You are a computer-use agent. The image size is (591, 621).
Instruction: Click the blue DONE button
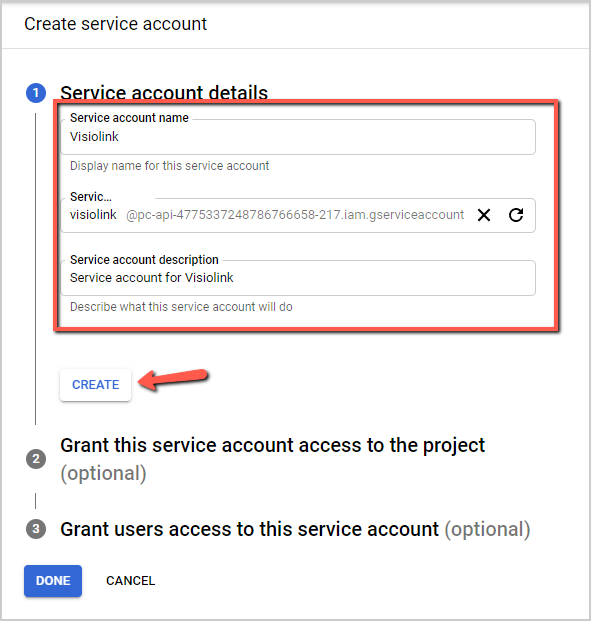coord(53,581)
